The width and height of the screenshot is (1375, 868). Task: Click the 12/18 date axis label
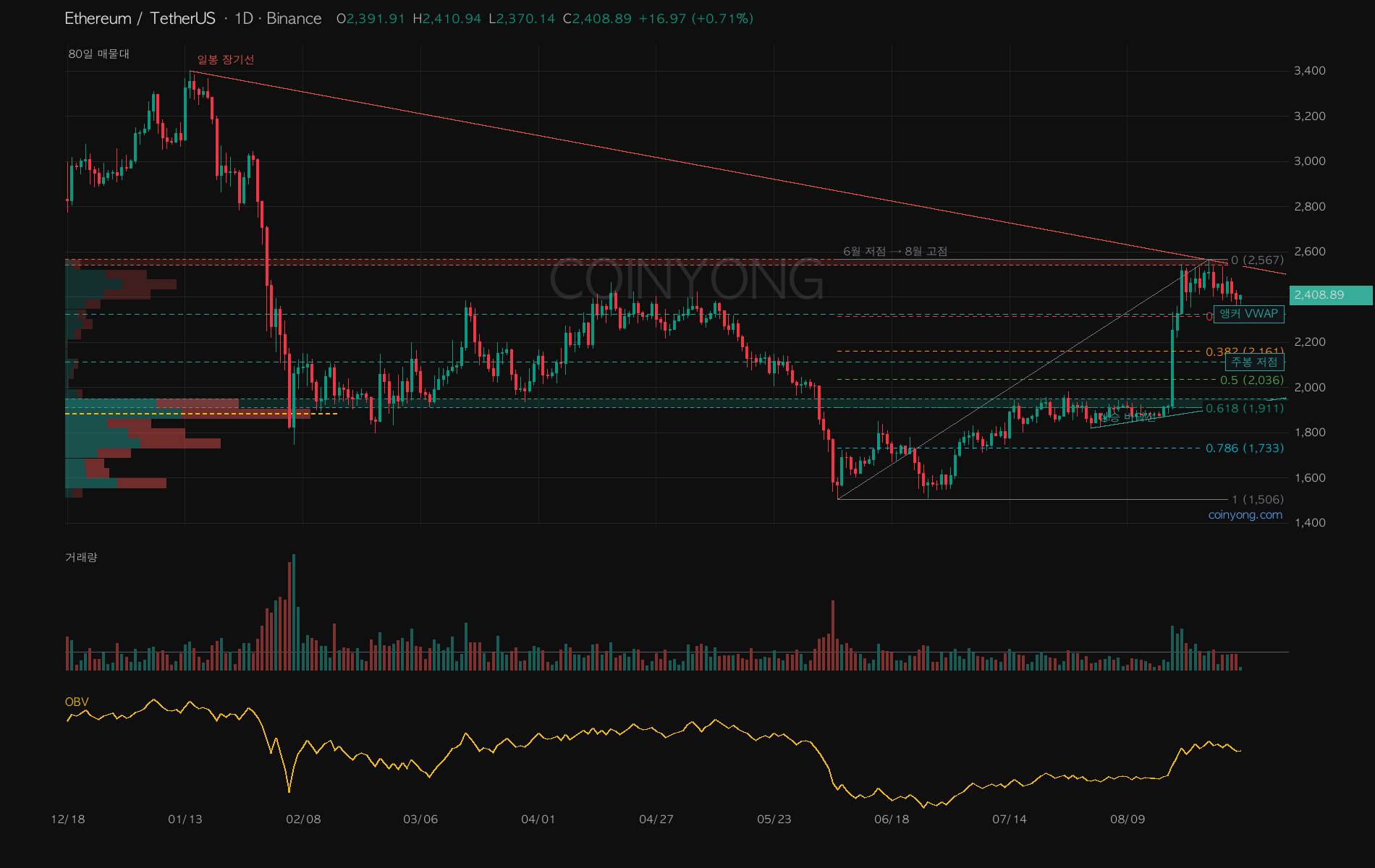pos(68,820)
